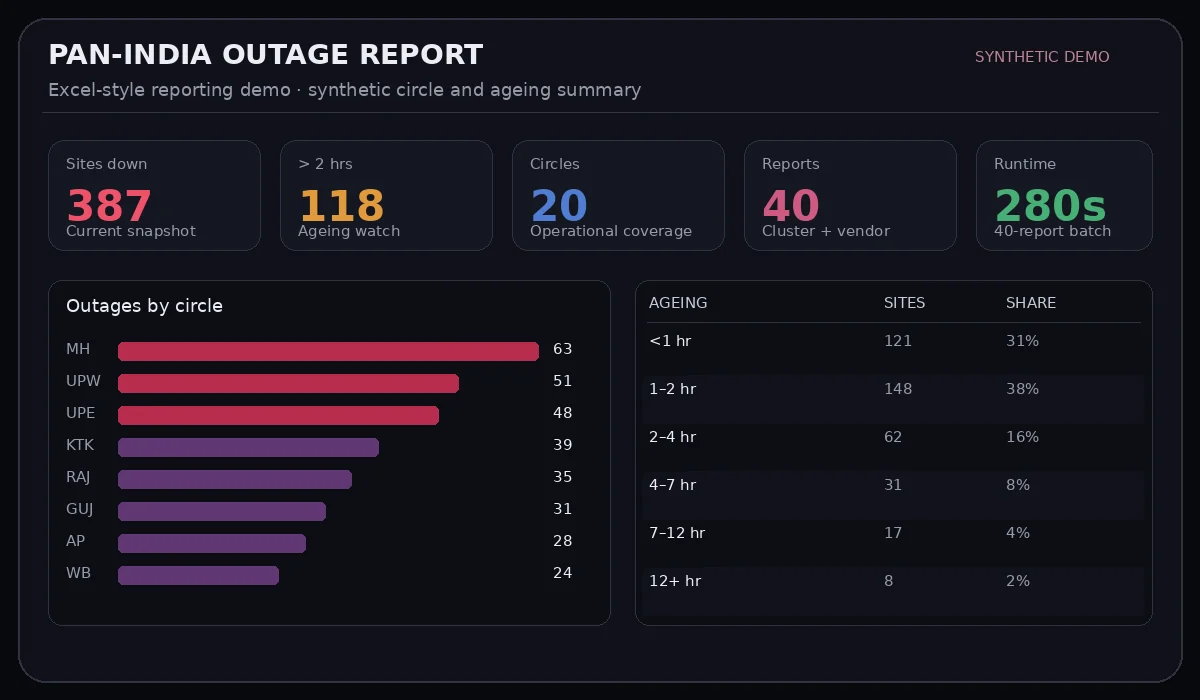Click the 2% share cell
This screenshot has height=700, width=1200.
[x=1018, y=581]
